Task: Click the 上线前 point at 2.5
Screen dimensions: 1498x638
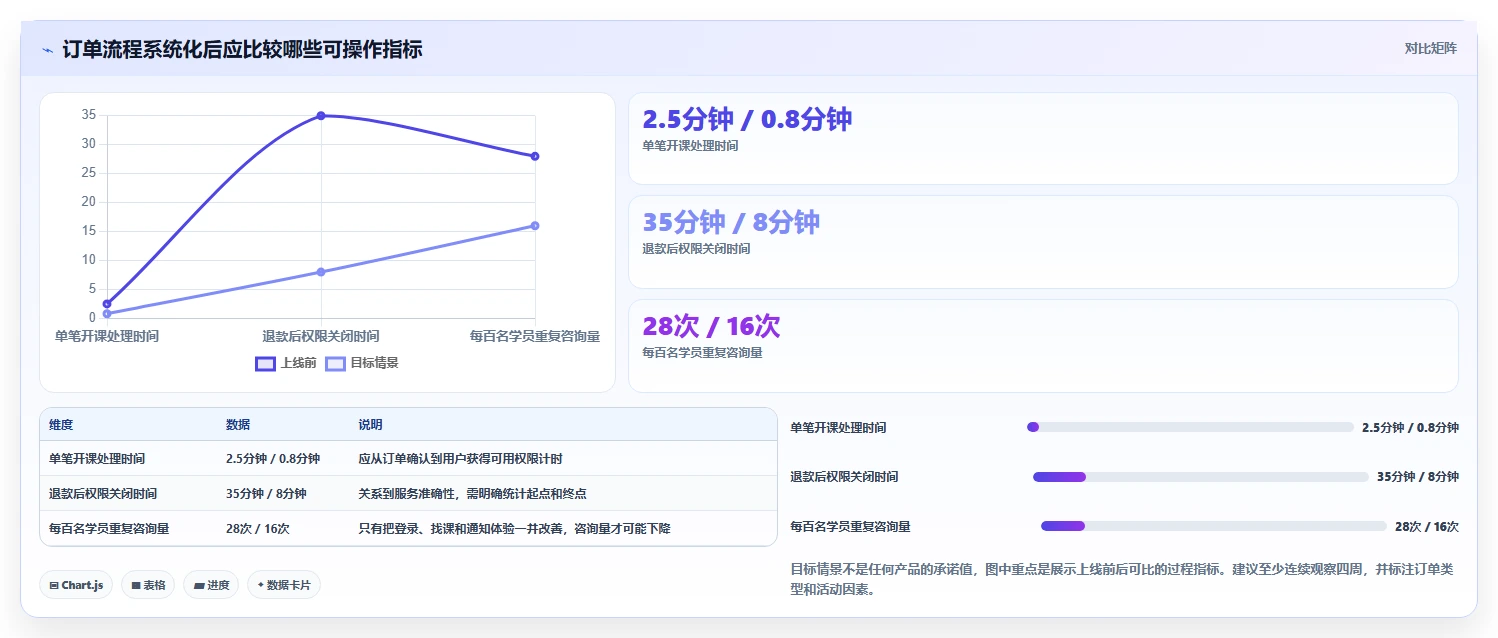Action: click(107, 304)
